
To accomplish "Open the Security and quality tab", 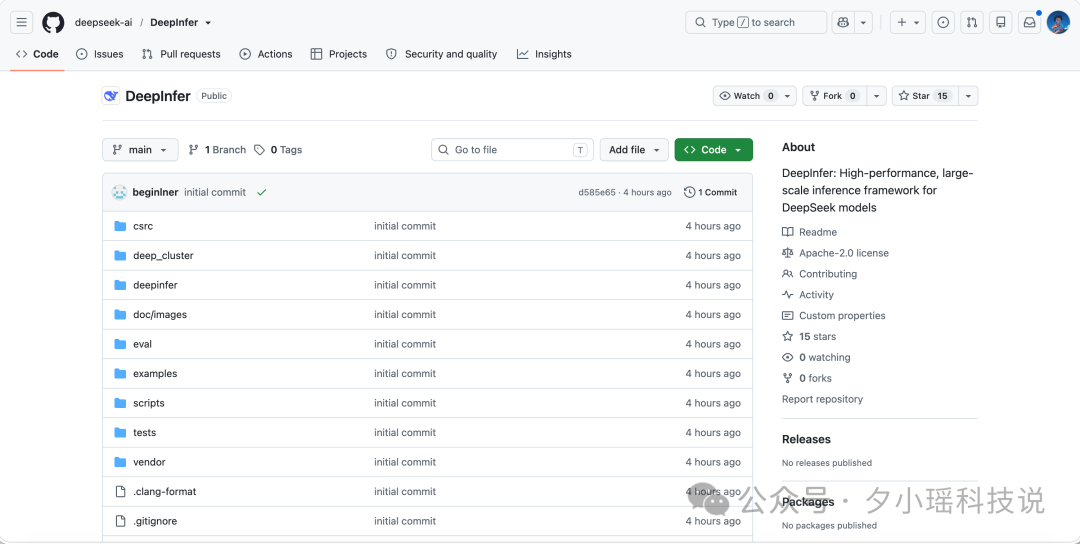I will coord(442,54).
